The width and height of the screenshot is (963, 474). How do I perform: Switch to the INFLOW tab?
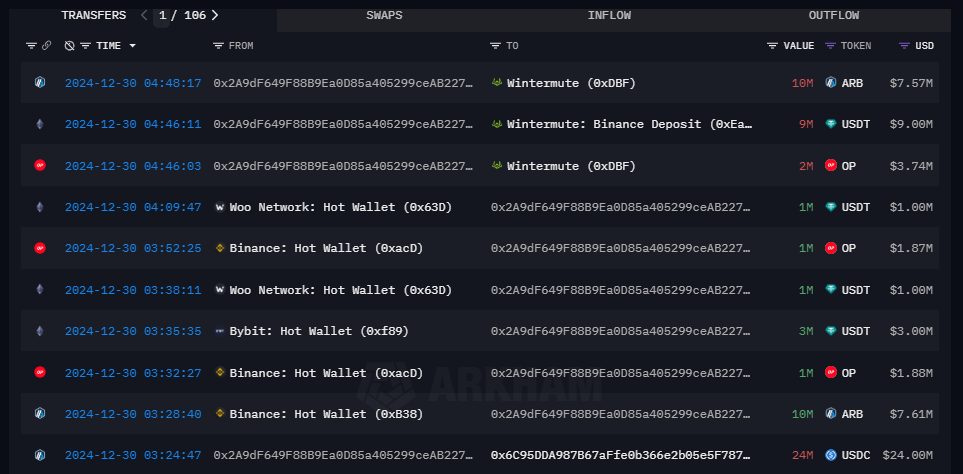click(x=609, y=15)
